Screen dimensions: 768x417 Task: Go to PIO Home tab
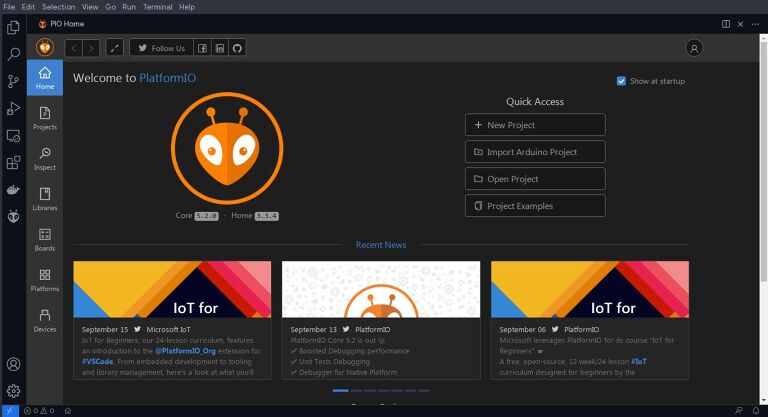point(62,24)
